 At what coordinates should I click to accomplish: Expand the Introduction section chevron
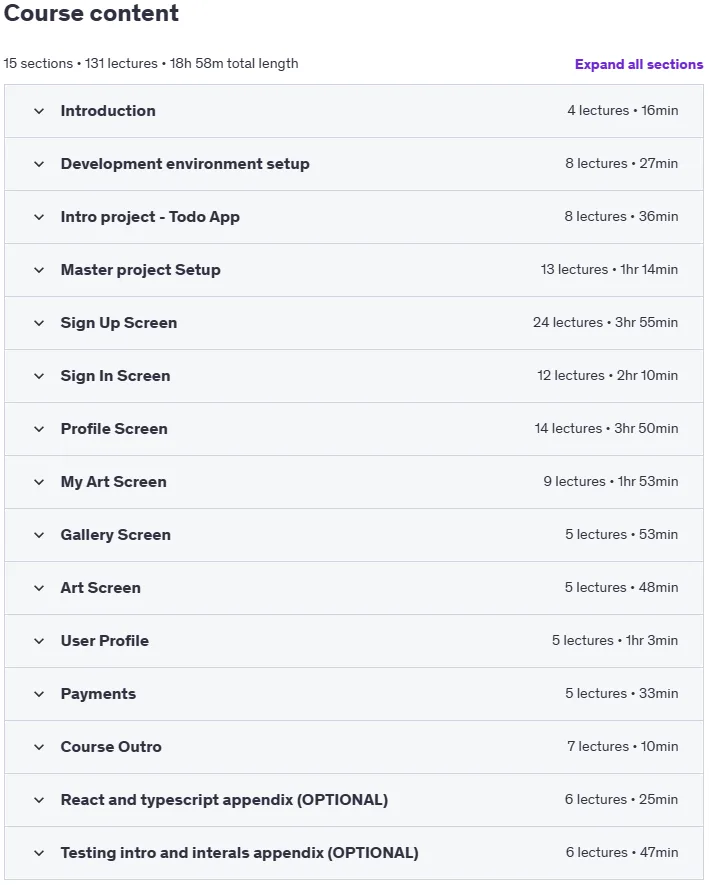(x=39, y=111)
